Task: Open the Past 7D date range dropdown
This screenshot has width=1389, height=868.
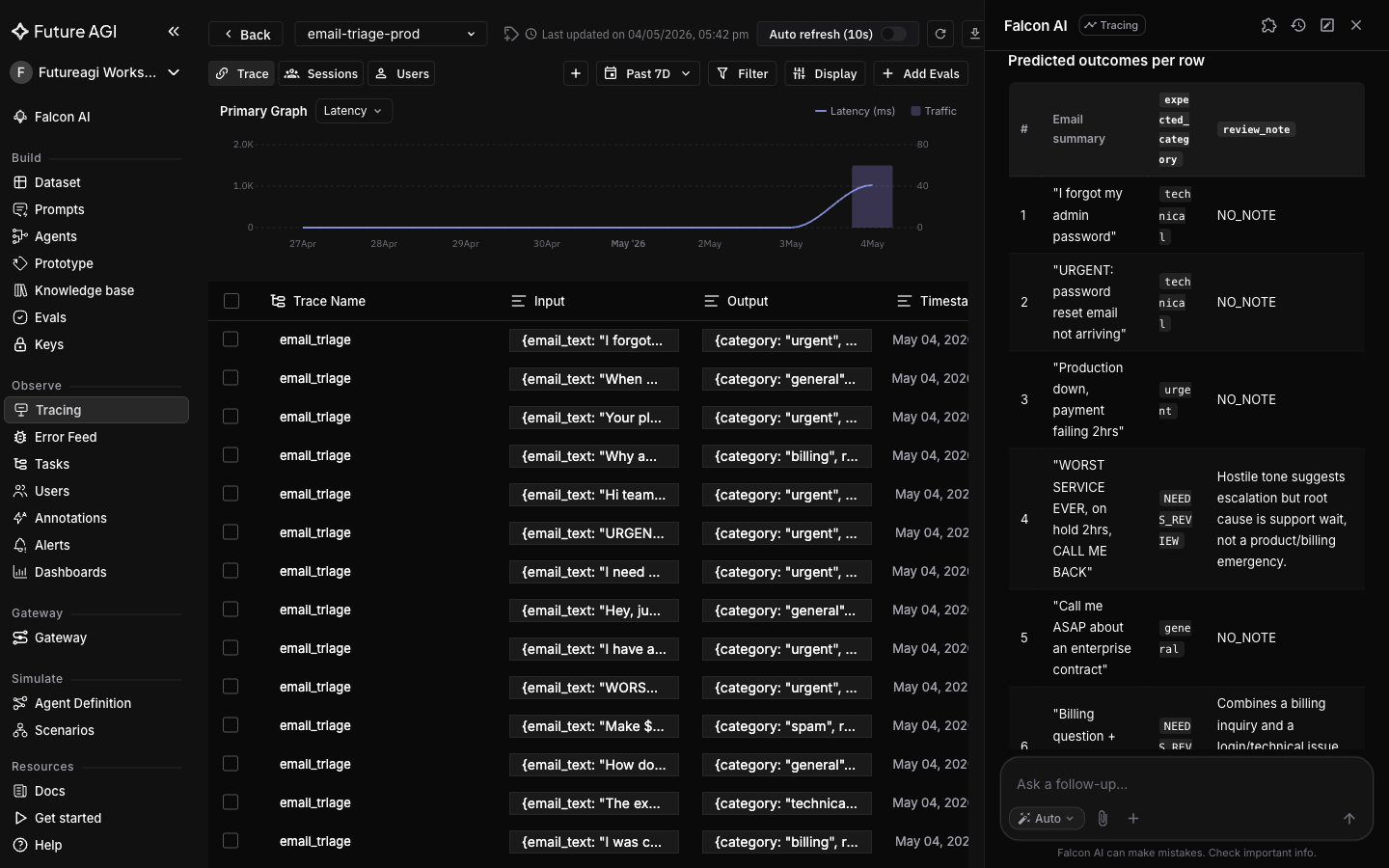Action: pyautogui.click(x=648, y=73)
